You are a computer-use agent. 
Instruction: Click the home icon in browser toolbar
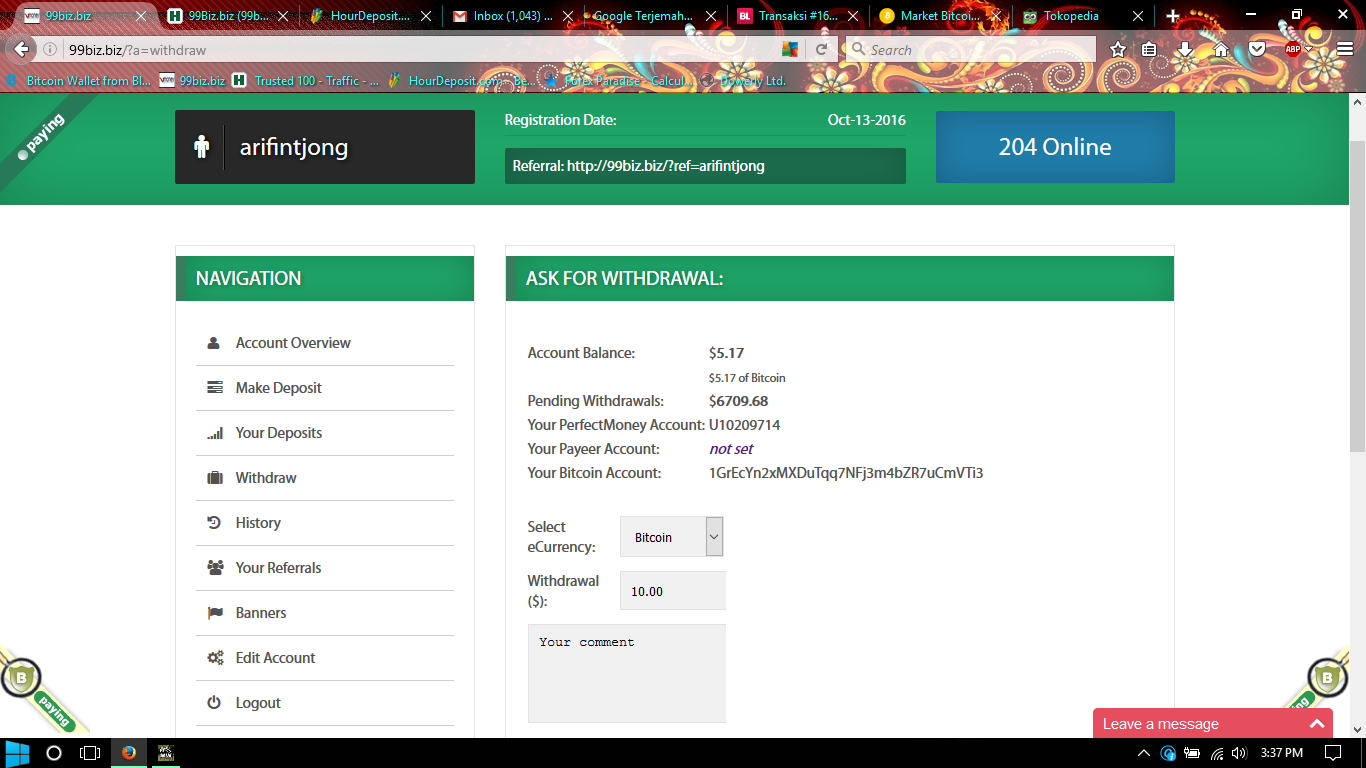pyautogui.click(x=1221, y=49)
